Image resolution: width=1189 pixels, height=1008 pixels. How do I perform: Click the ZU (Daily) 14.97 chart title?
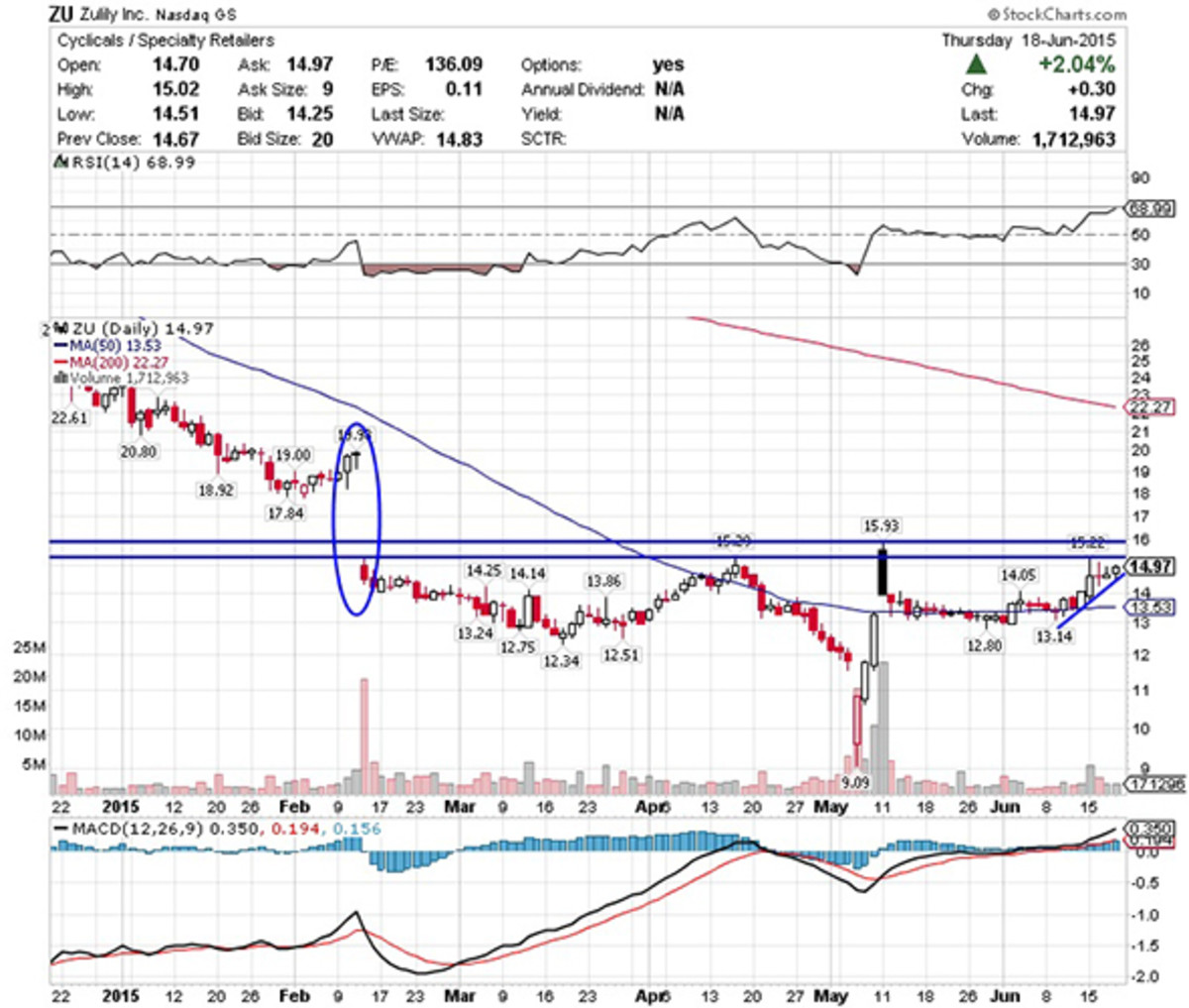point(143,328)
